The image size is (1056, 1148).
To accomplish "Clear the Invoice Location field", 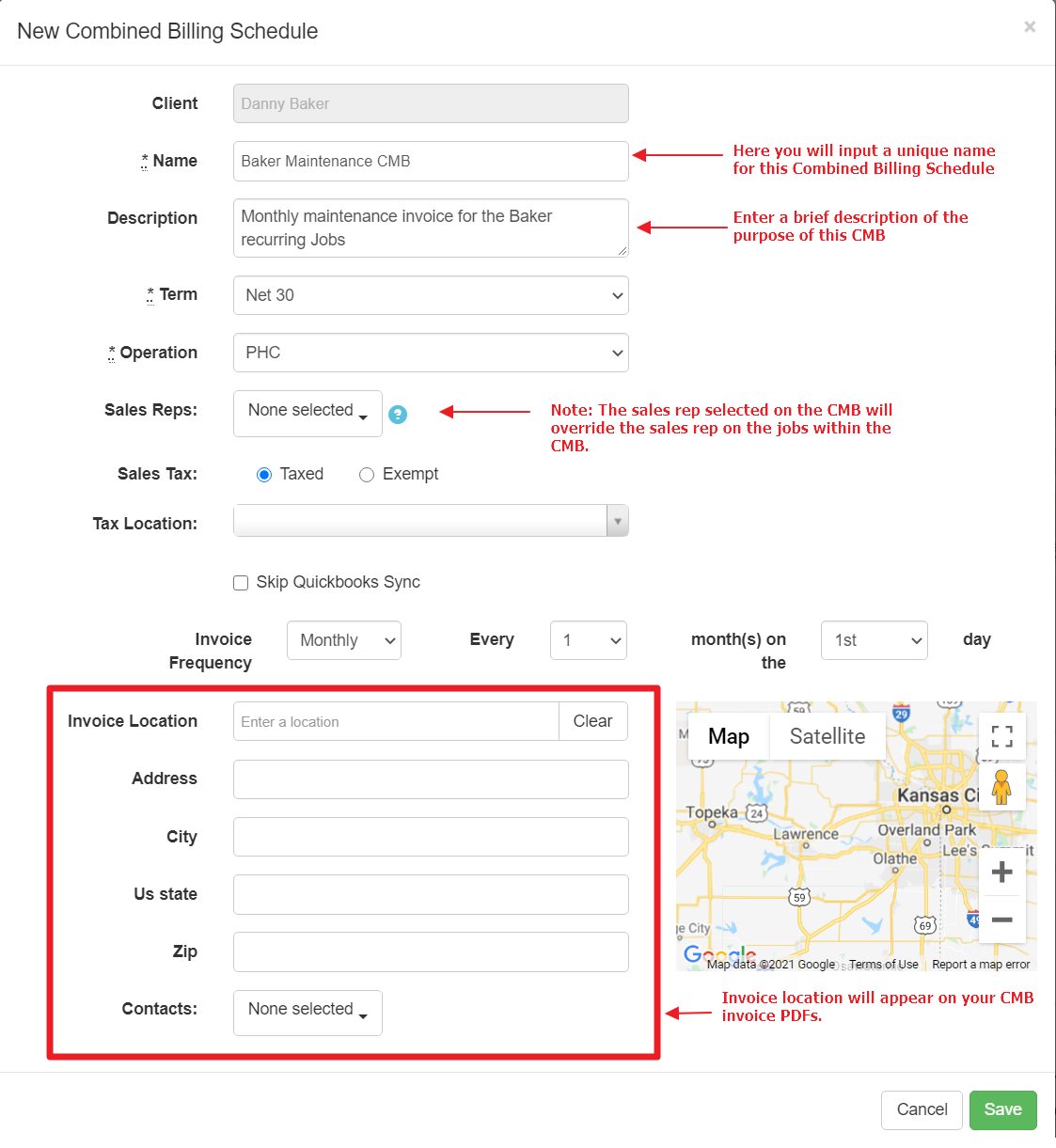I will click(x=592, y=721).
